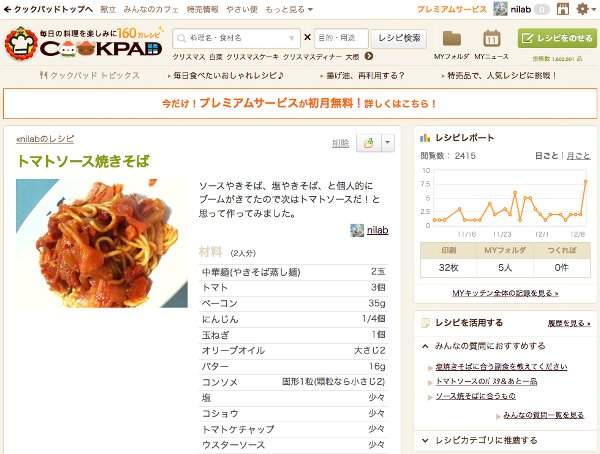The image size is (600, 454).
Task: Click the 料理名・食材名 search field
Action: coord(236,38)
